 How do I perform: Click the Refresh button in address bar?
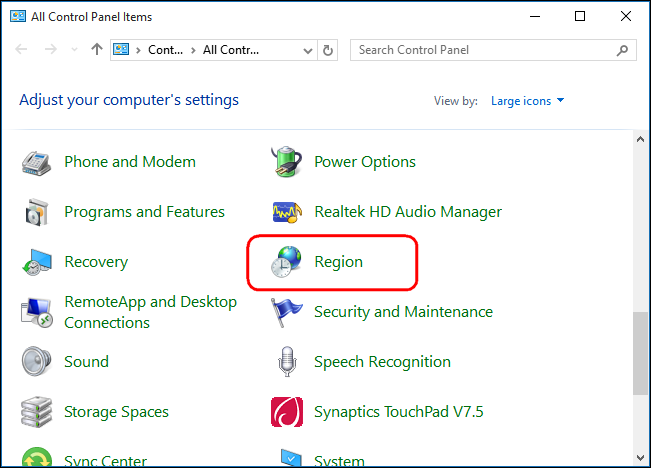pyautogui.click(x=329, y=50)
